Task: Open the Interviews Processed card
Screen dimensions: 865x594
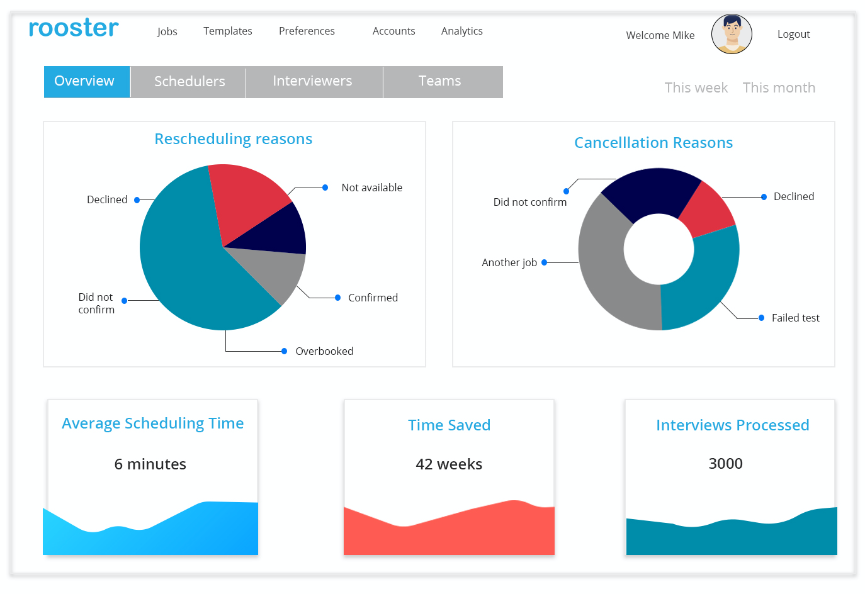Action: coord(732,477)
